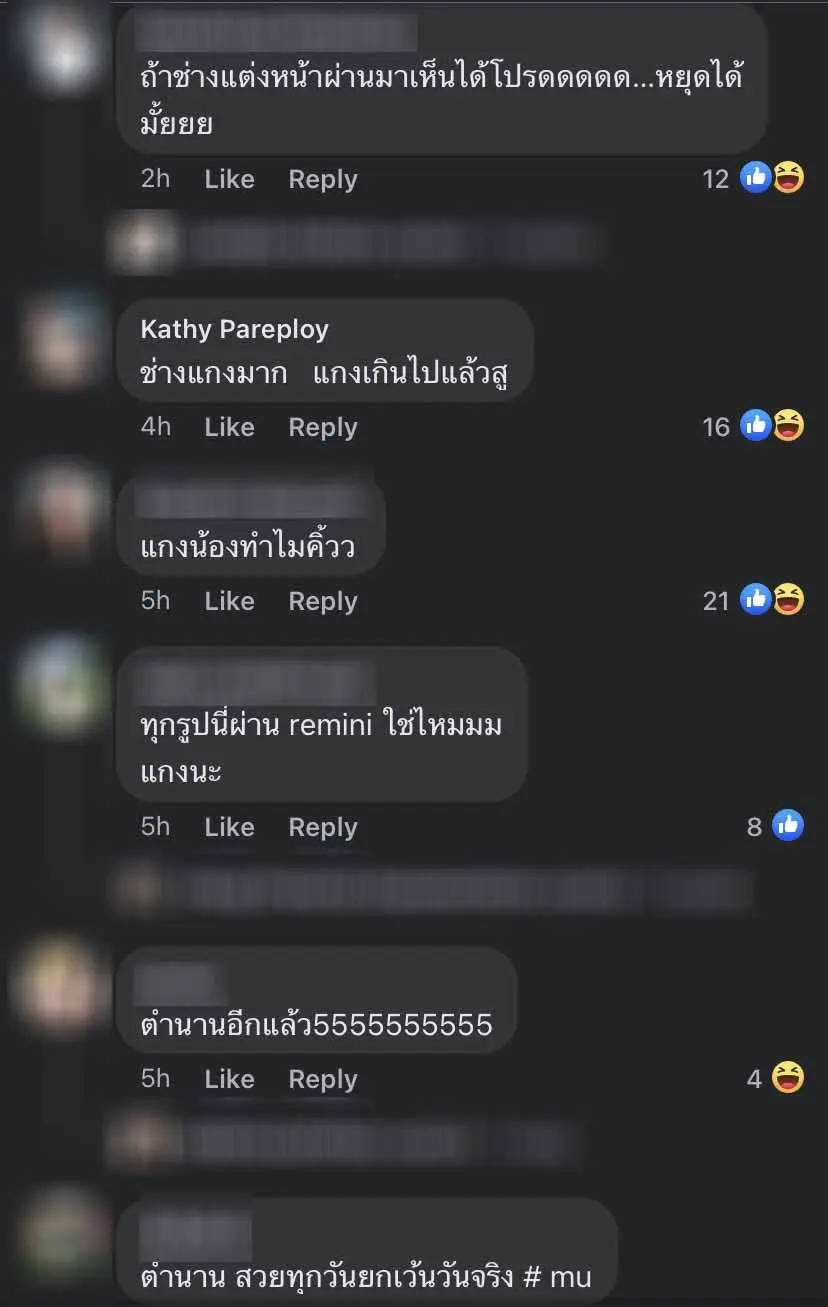The image size is (828, 1307).
Task: Reply to Kathy Pareploy's comment
Action: point(323,428)
